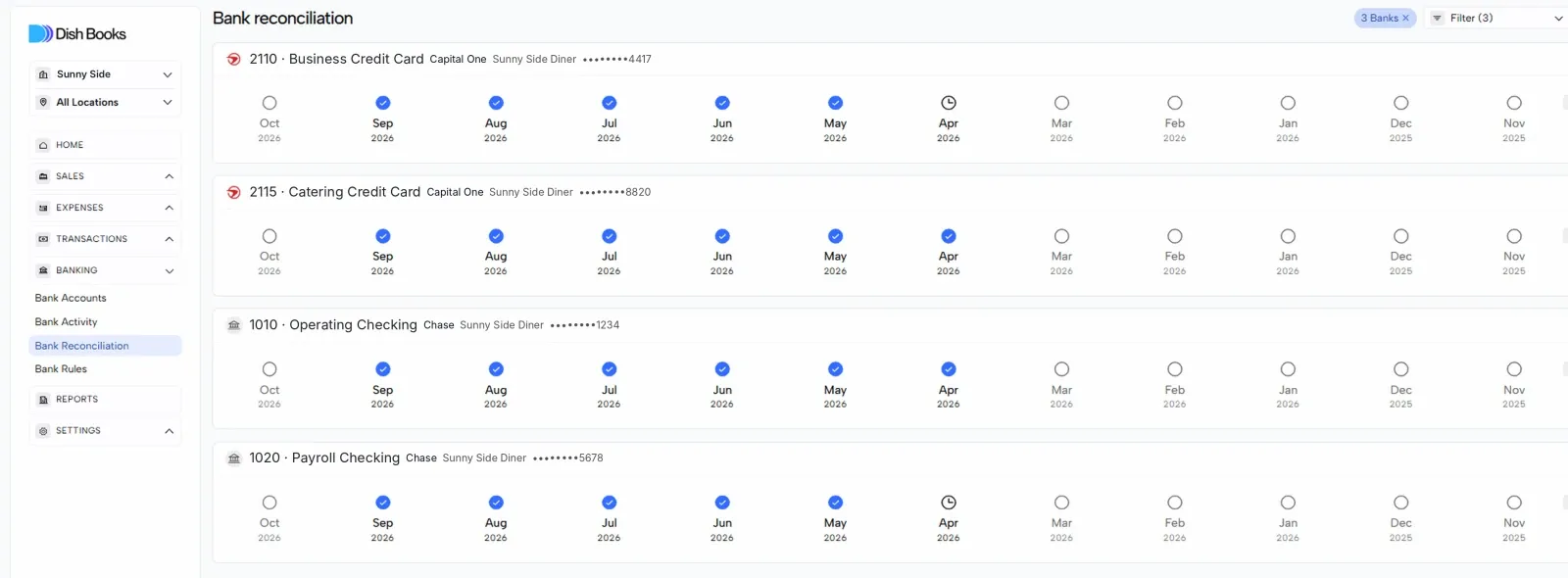Click the bank icon for Payroll Checking
The image size is (1568, 578).
point(234,458)
